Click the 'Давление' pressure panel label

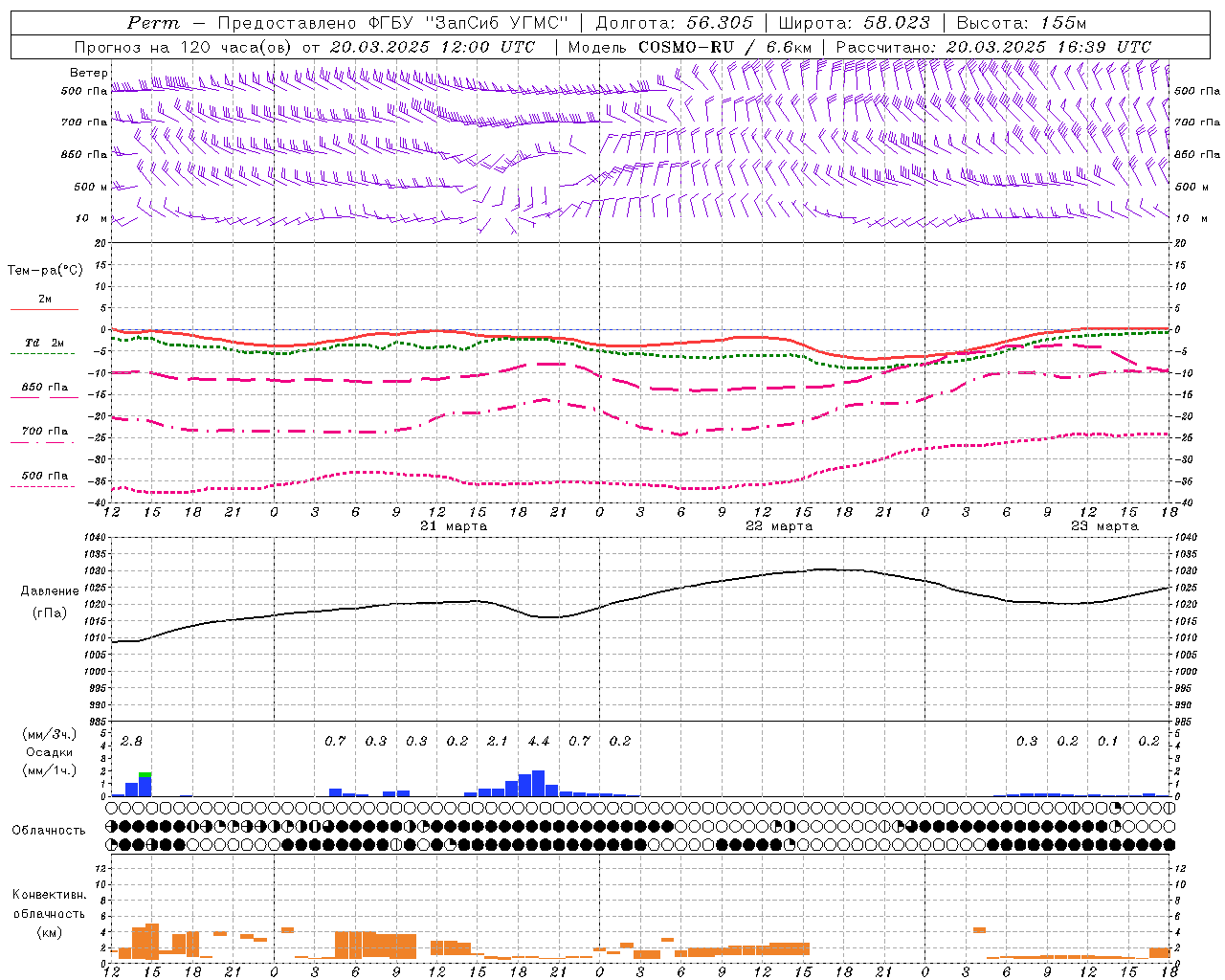coord(50,591)
